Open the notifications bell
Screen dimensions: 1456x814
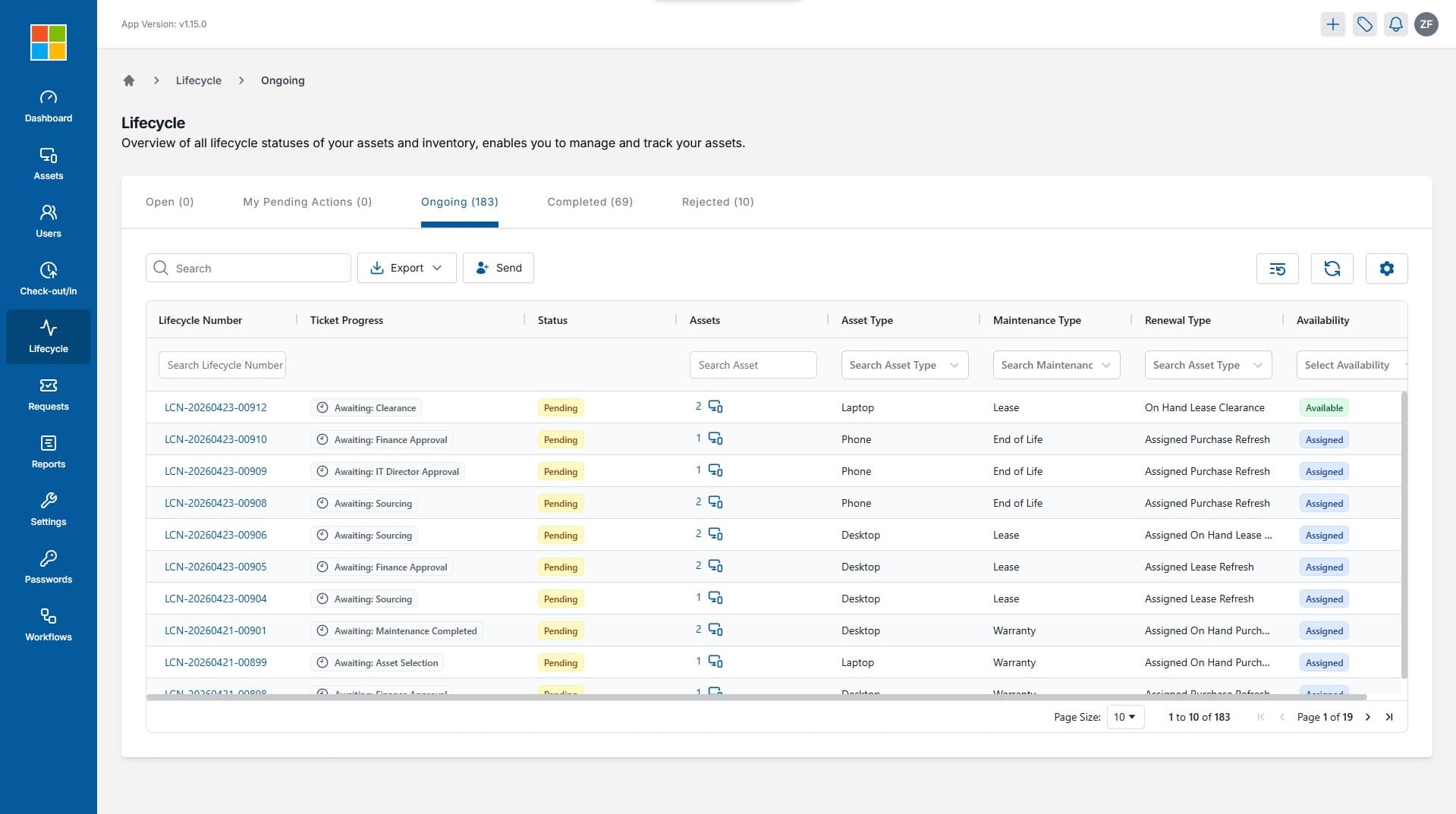(1396, 24)
